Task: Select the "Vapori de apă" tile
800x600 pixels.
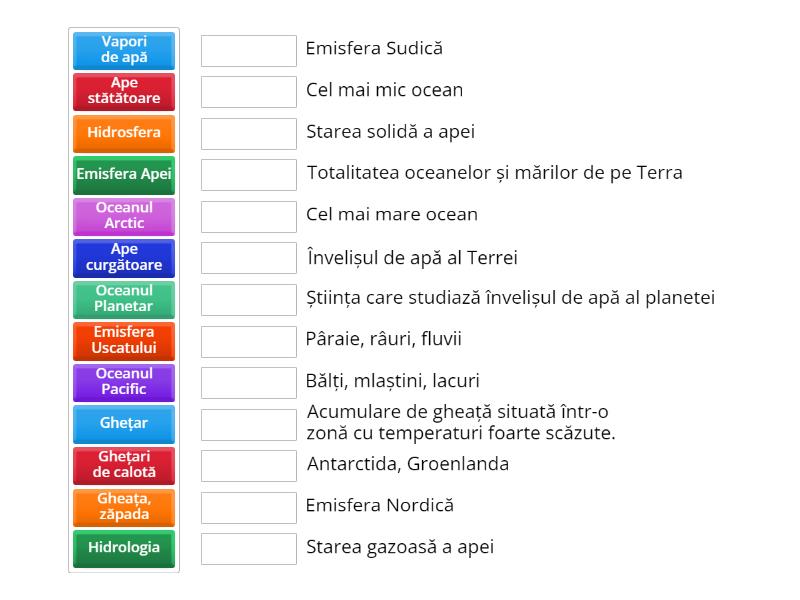Action: tap(123, 49)
